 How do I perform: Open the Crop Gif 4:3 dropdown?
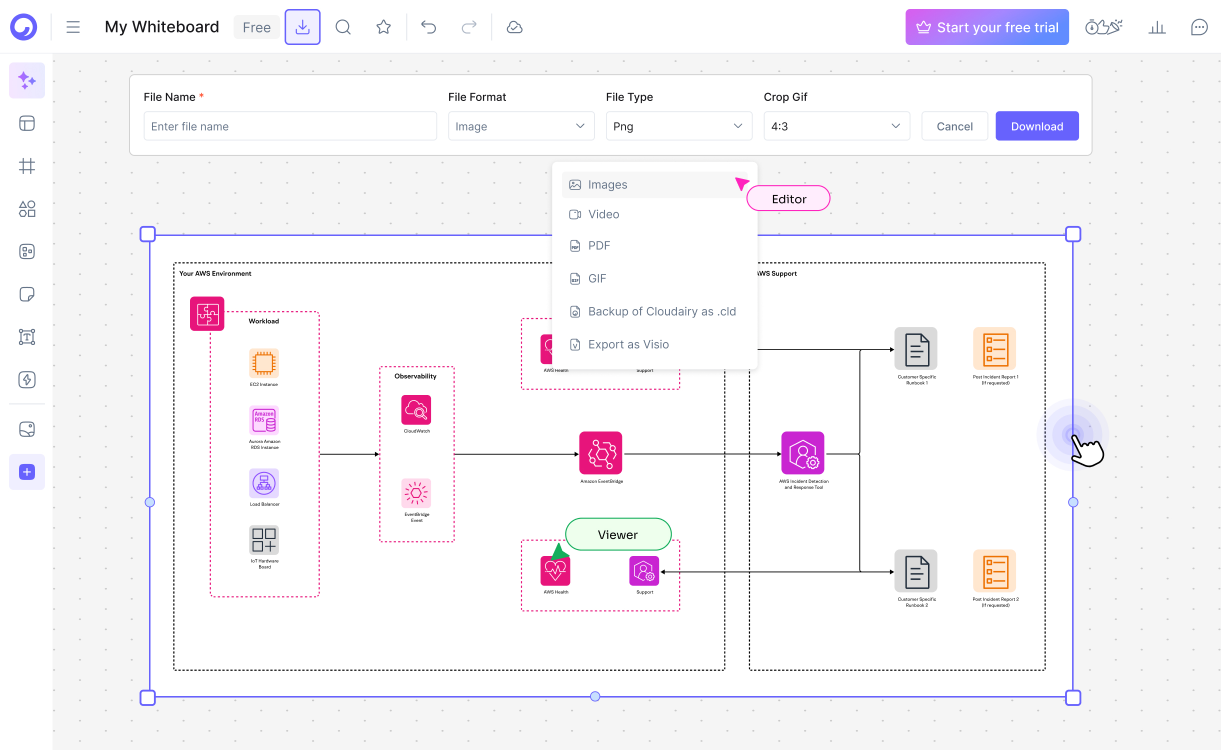coord(836,126)
